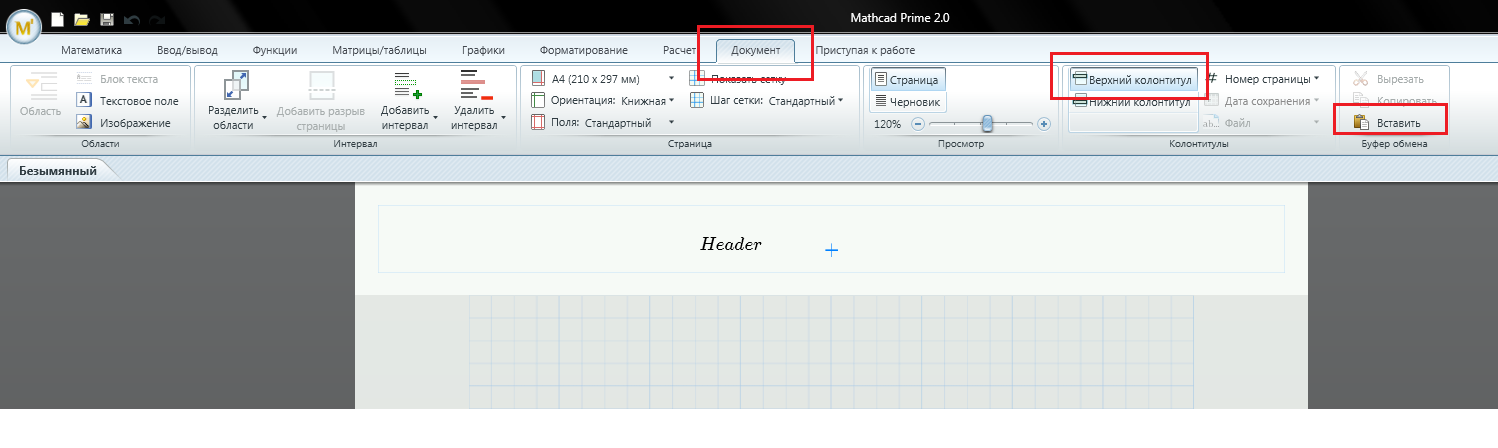Select the Документ ribbon tab
Screen dimensions: 1498x448
756,50
